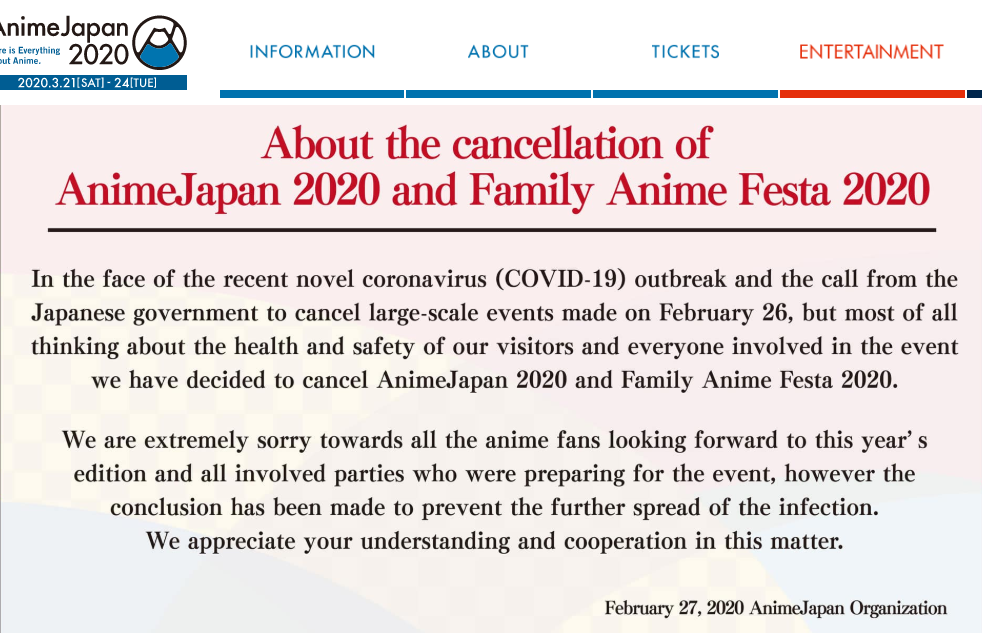982x633 pixels.
Task: Click the blue bar beneath INFORMATION
Action: (x=312, y=94)
